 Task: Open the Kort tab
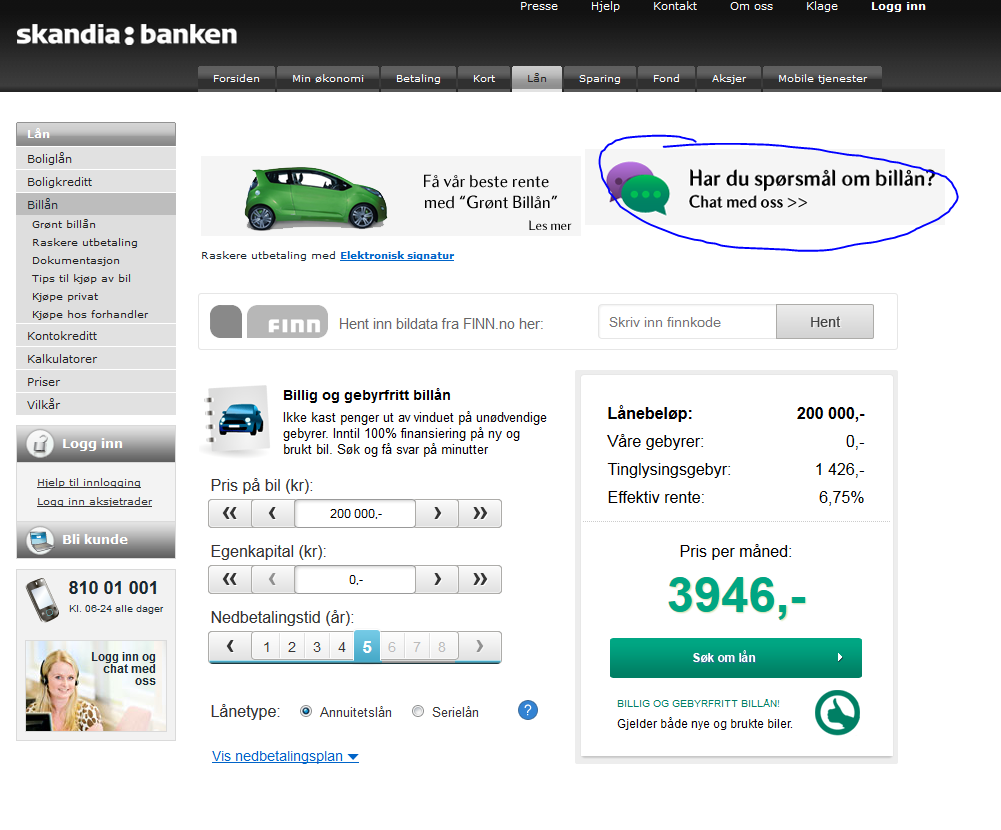(484, 79)
